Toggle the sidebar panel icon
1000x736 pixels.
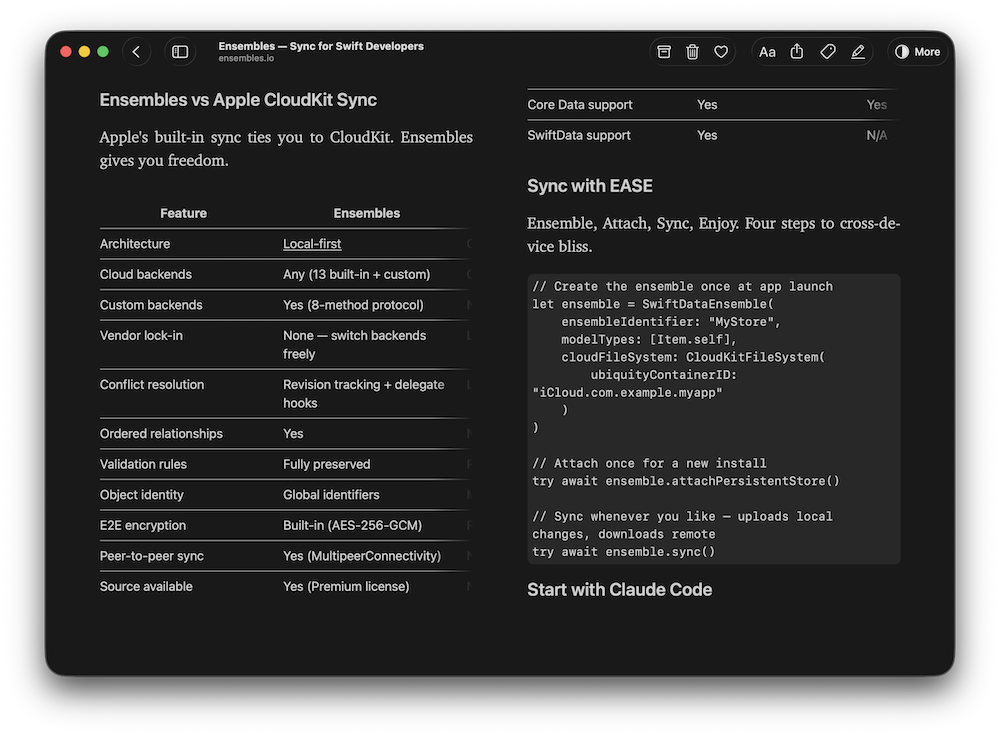pos(180,52)
